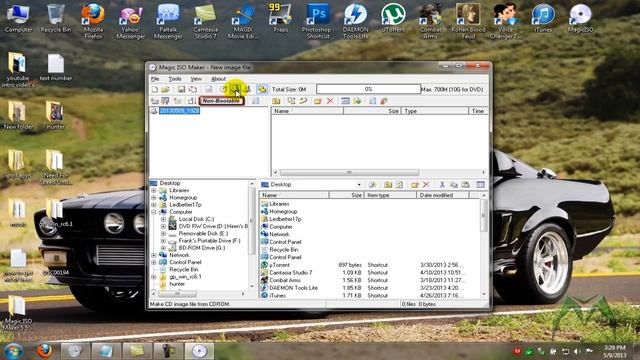Viewport: 640px width, 360px height.
Task: Click the red X delete icon in image toolbar
Action: pyautogui.click(x=330, y=101)
